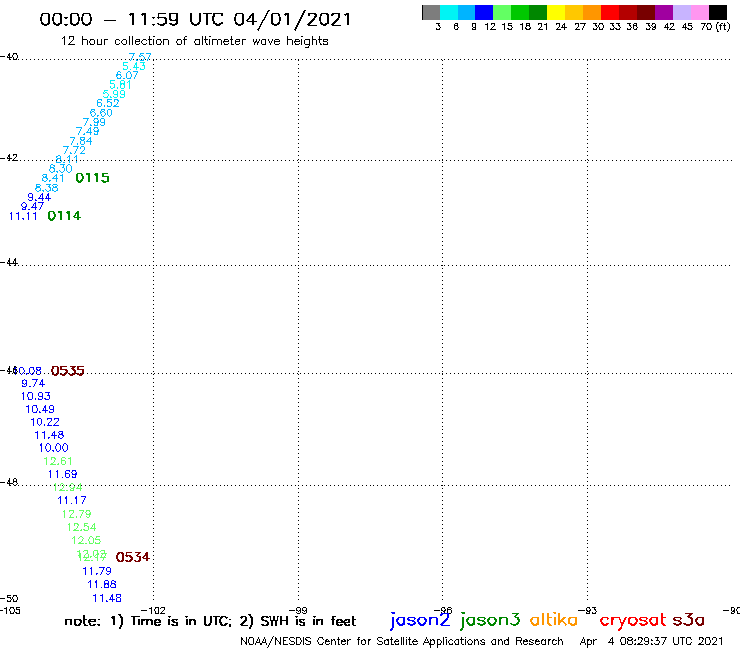Click the 'jason2' satellite label

pos(420,620)
